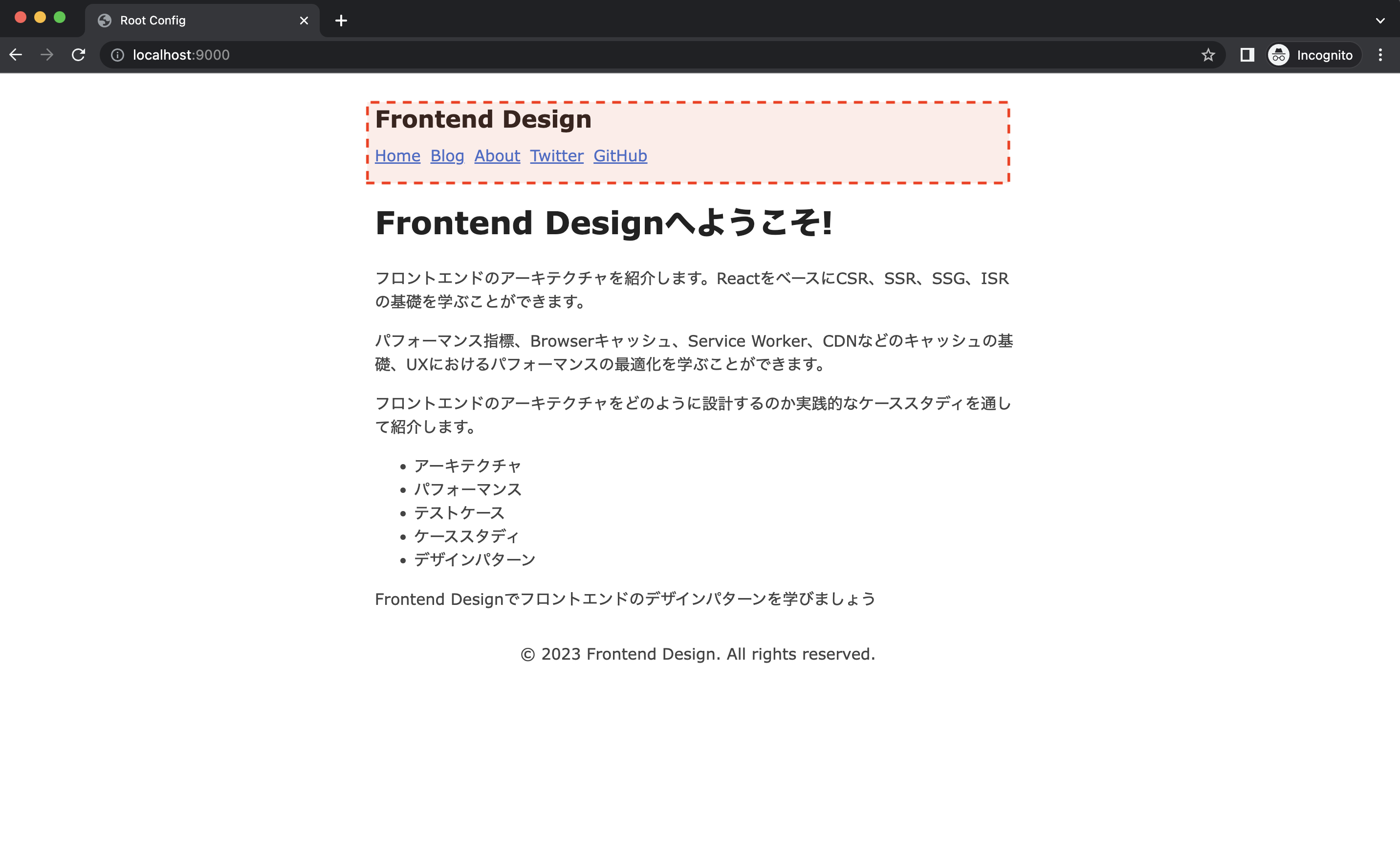Open the Twitter navigation link

(x=557, y=156)
